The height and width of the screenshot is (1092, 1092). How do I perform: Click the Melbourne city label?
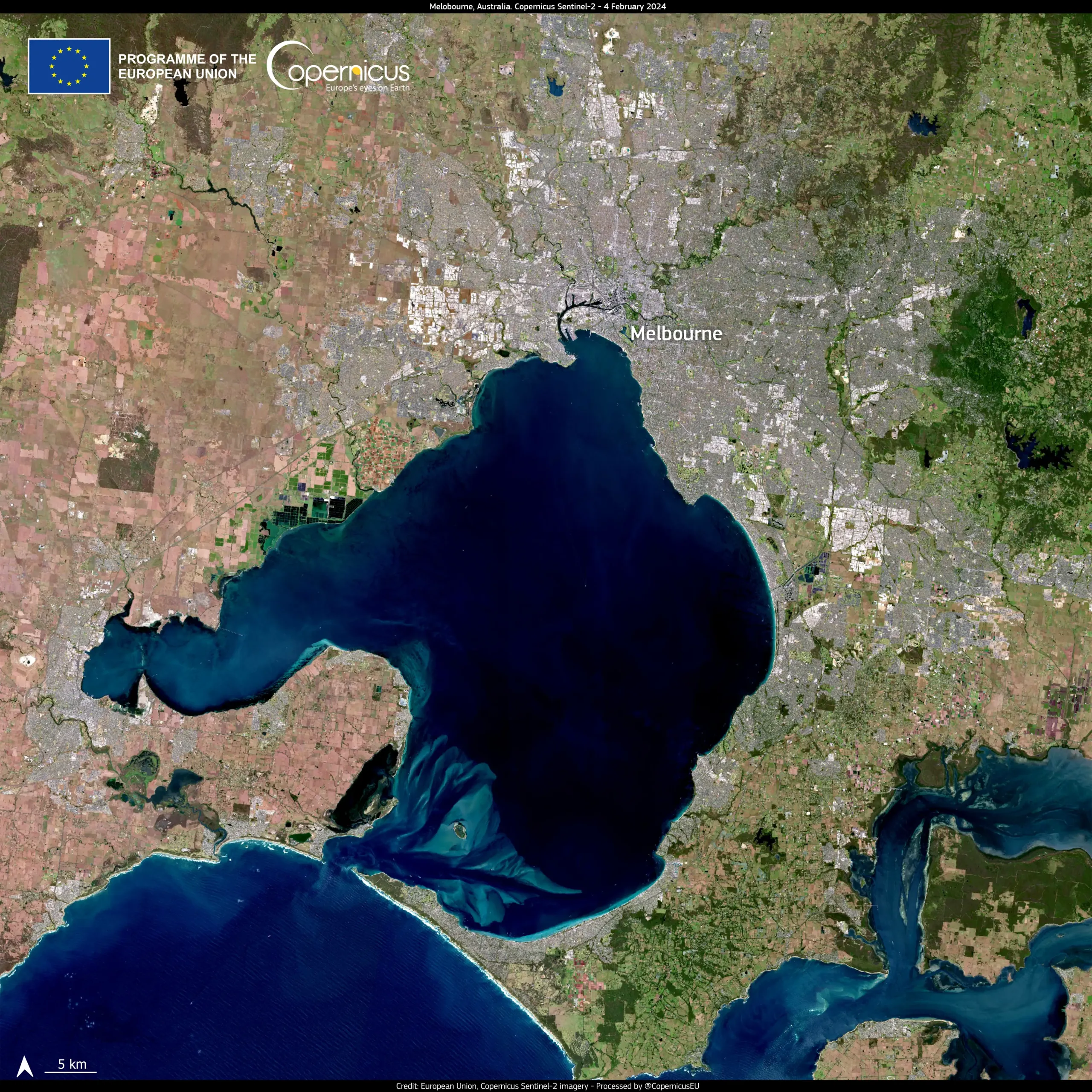click(x=676, y=334)
